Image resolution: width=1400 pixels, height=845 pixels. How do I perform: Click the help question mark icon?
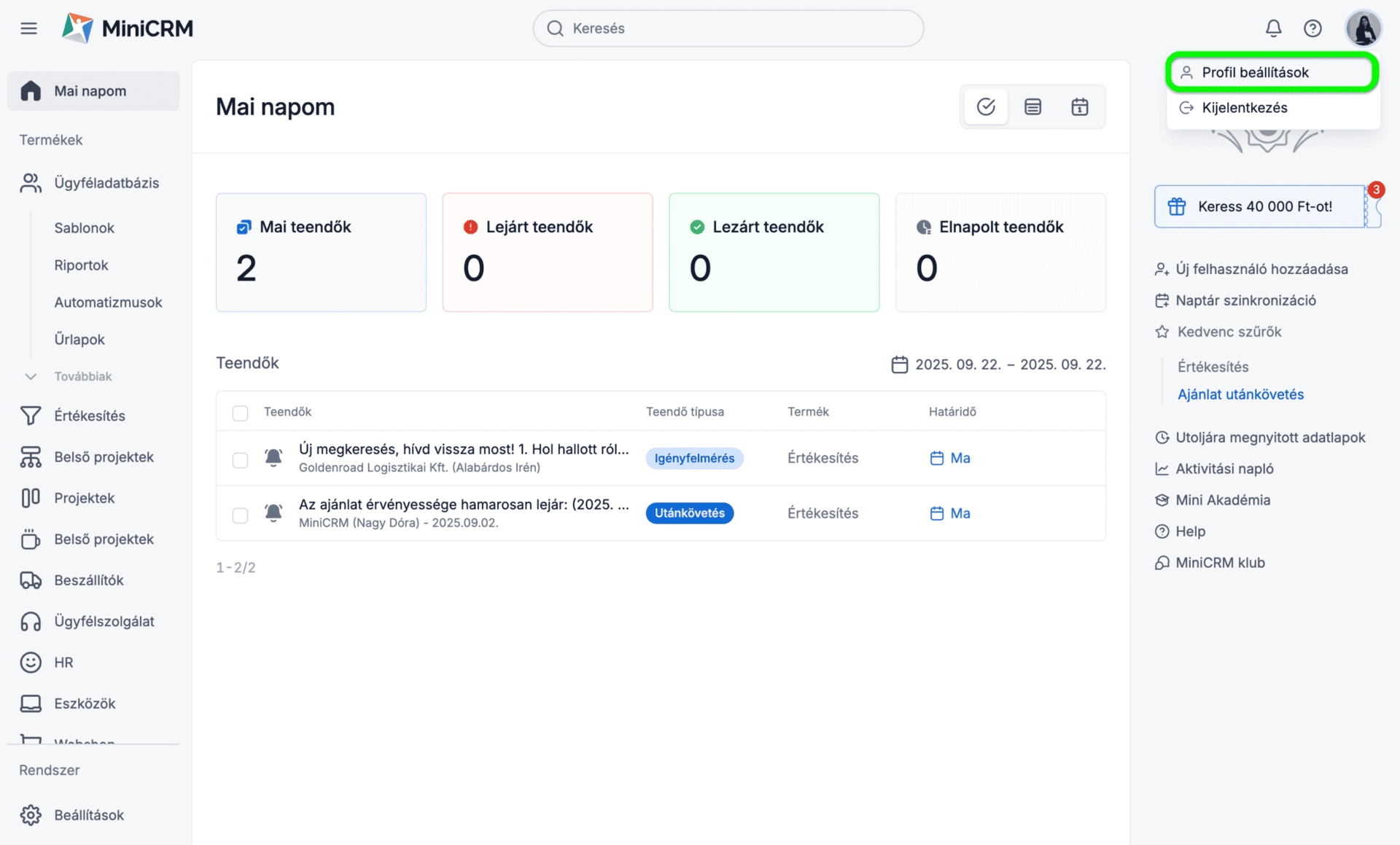pos(1312,28)
